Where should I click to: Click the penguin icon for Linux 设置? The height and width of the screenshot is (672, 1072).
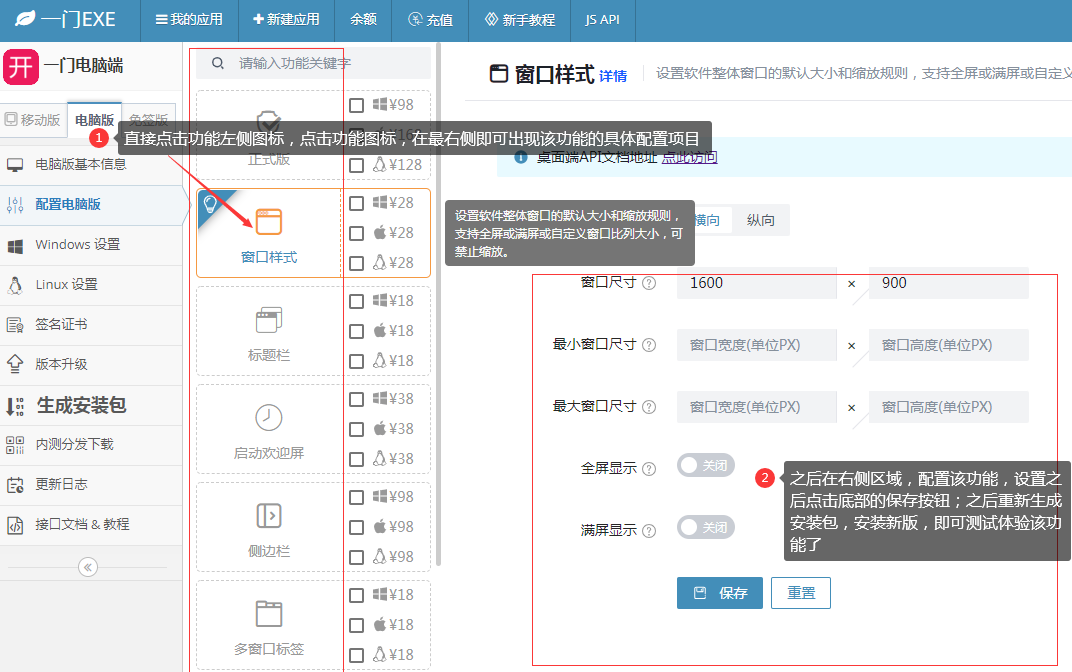pos(15,285)
